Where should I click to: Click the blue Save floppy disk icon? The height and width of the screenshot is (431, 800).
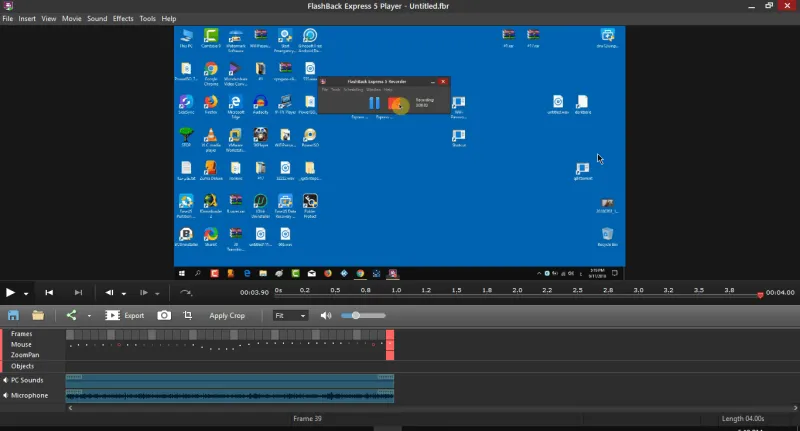(x=13, y=315)
